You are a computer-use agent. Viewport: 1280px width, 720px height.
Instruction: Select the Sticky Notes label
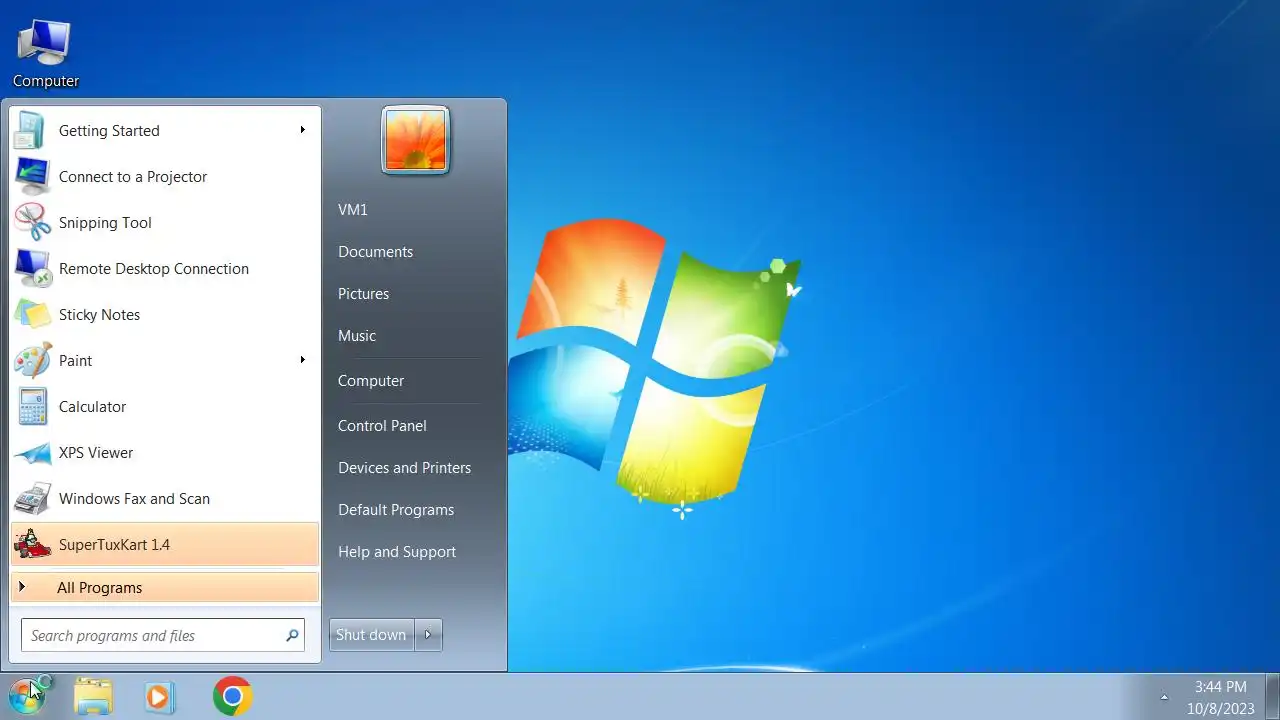99,314
